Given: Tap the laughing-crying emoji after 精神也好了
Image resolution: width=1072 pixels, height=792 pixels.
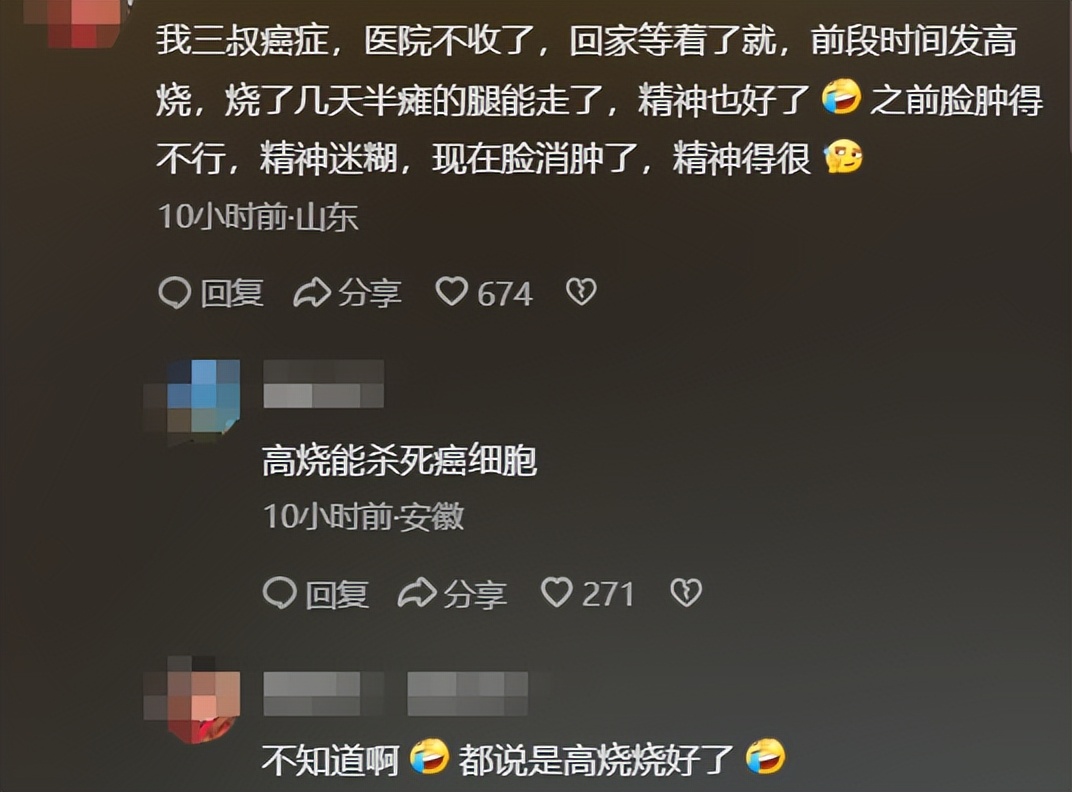Looking at the screenshot, I should tap(841, 96).
